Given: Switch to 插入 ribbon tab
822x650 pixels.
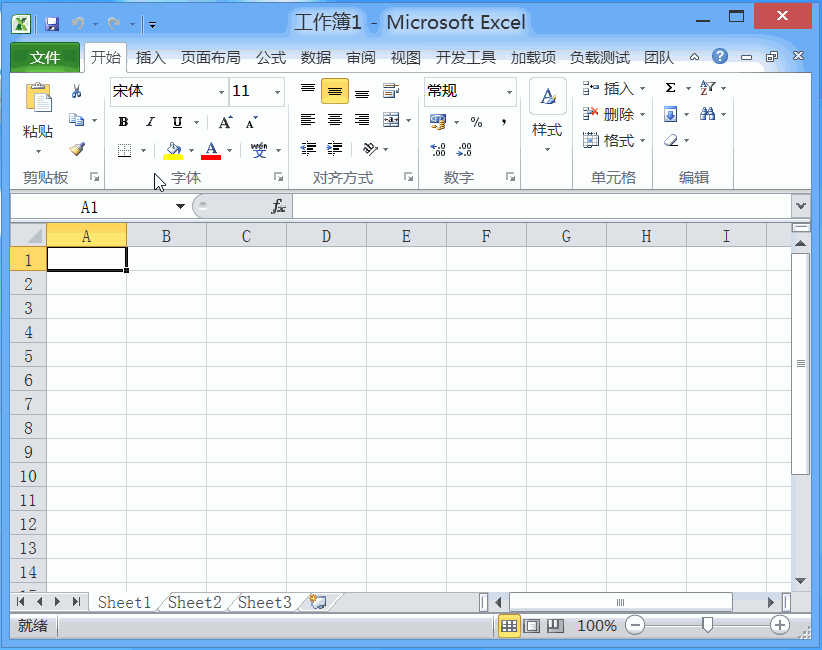Looking at the screenshot, I should (x=150, y=58).
